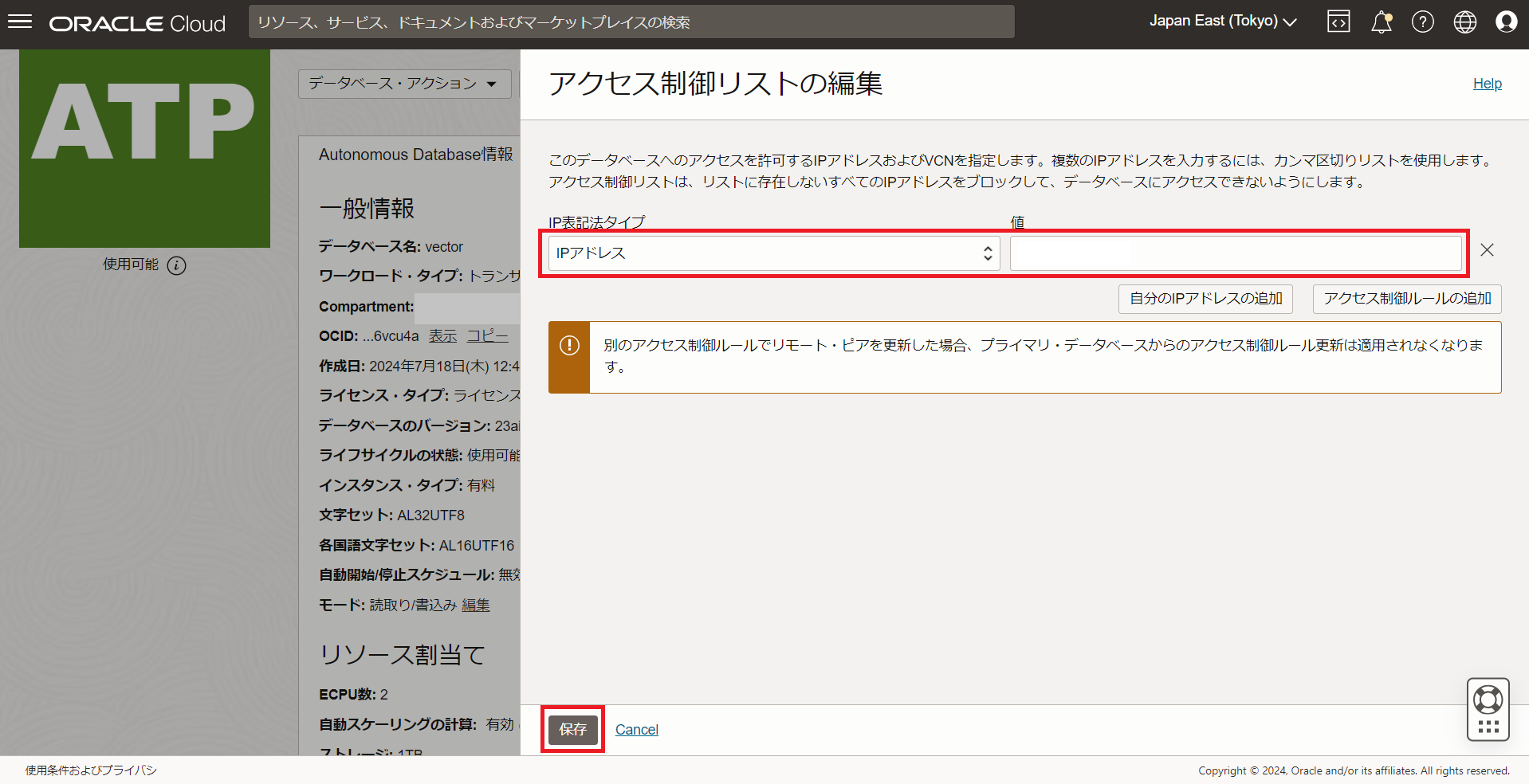Click アクセス制御ルールの追加 button
This screenshot has height=784, width=1529.
[1407, 299]
